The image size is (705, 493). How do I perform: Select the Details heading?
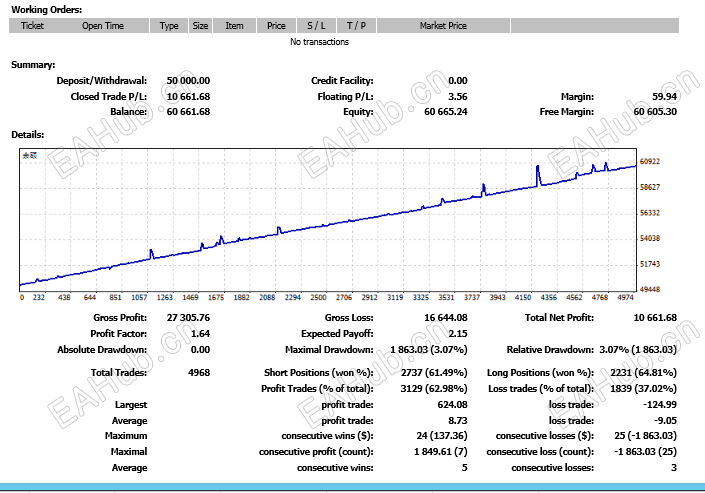pyautogui.click(x=28, y=134)
